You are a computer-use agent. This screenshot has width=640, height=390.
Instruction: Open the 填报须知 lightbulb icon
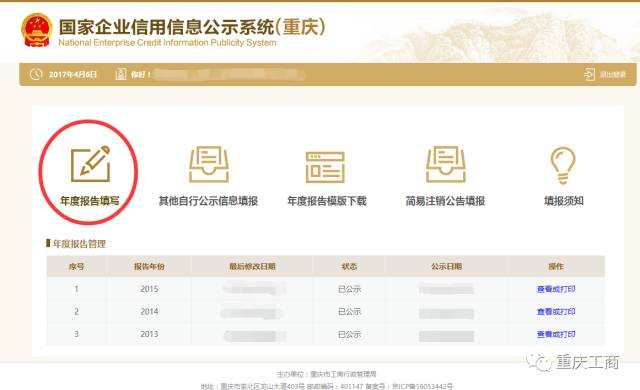pyautogui.click(x=563, y=165)
